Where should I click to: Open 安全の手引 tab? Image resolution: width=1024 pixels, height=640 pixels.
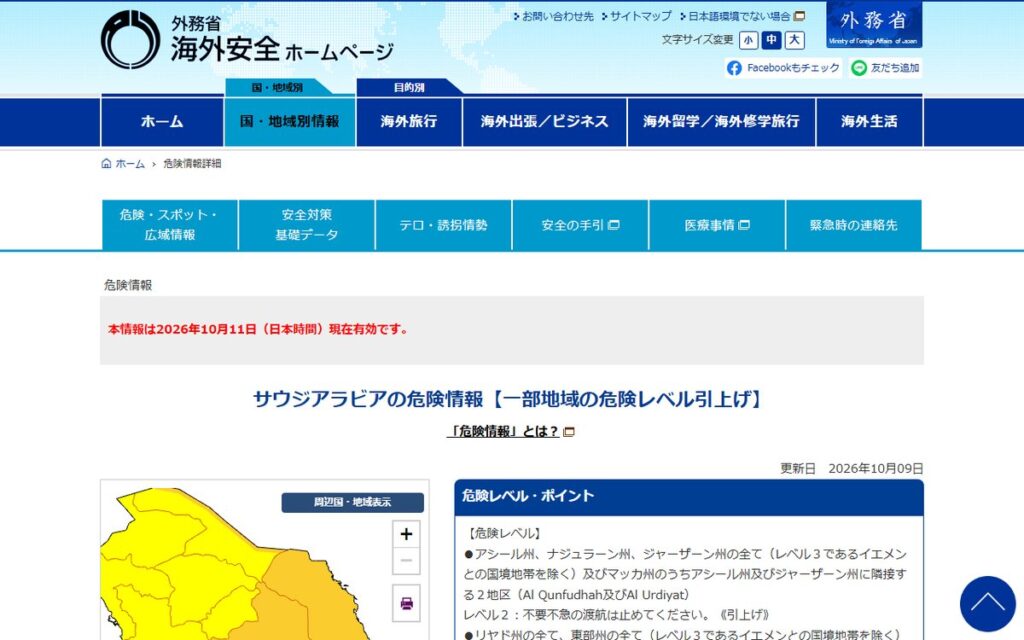581,225
